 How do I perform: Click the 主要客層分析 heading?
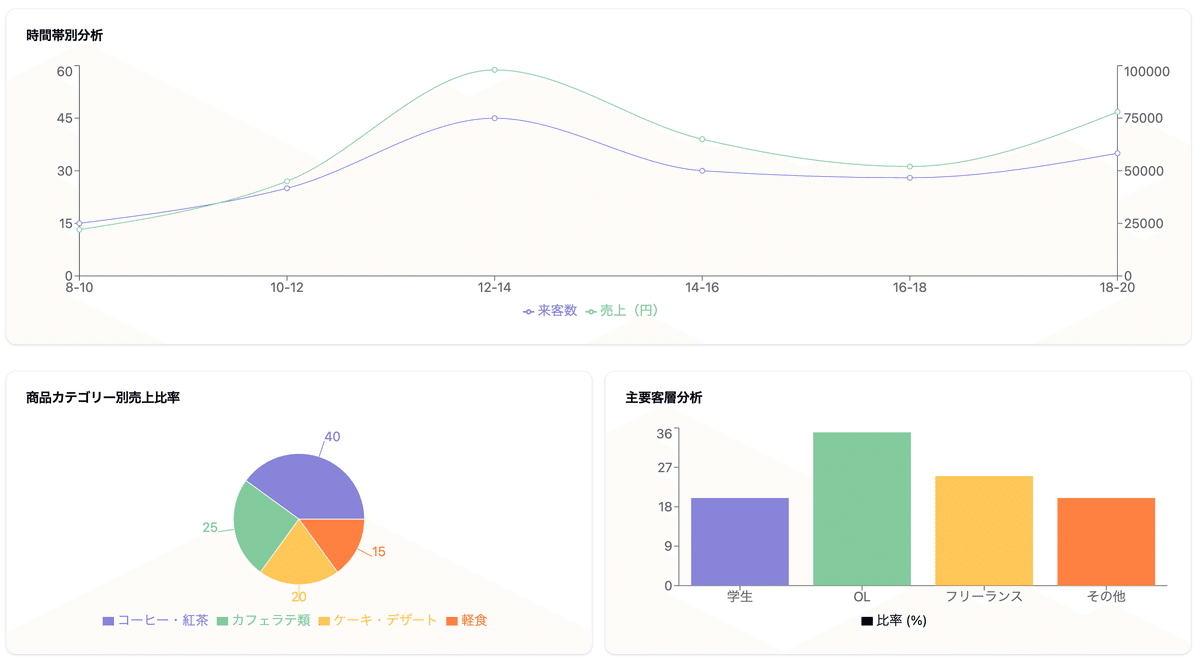(664, 397)
